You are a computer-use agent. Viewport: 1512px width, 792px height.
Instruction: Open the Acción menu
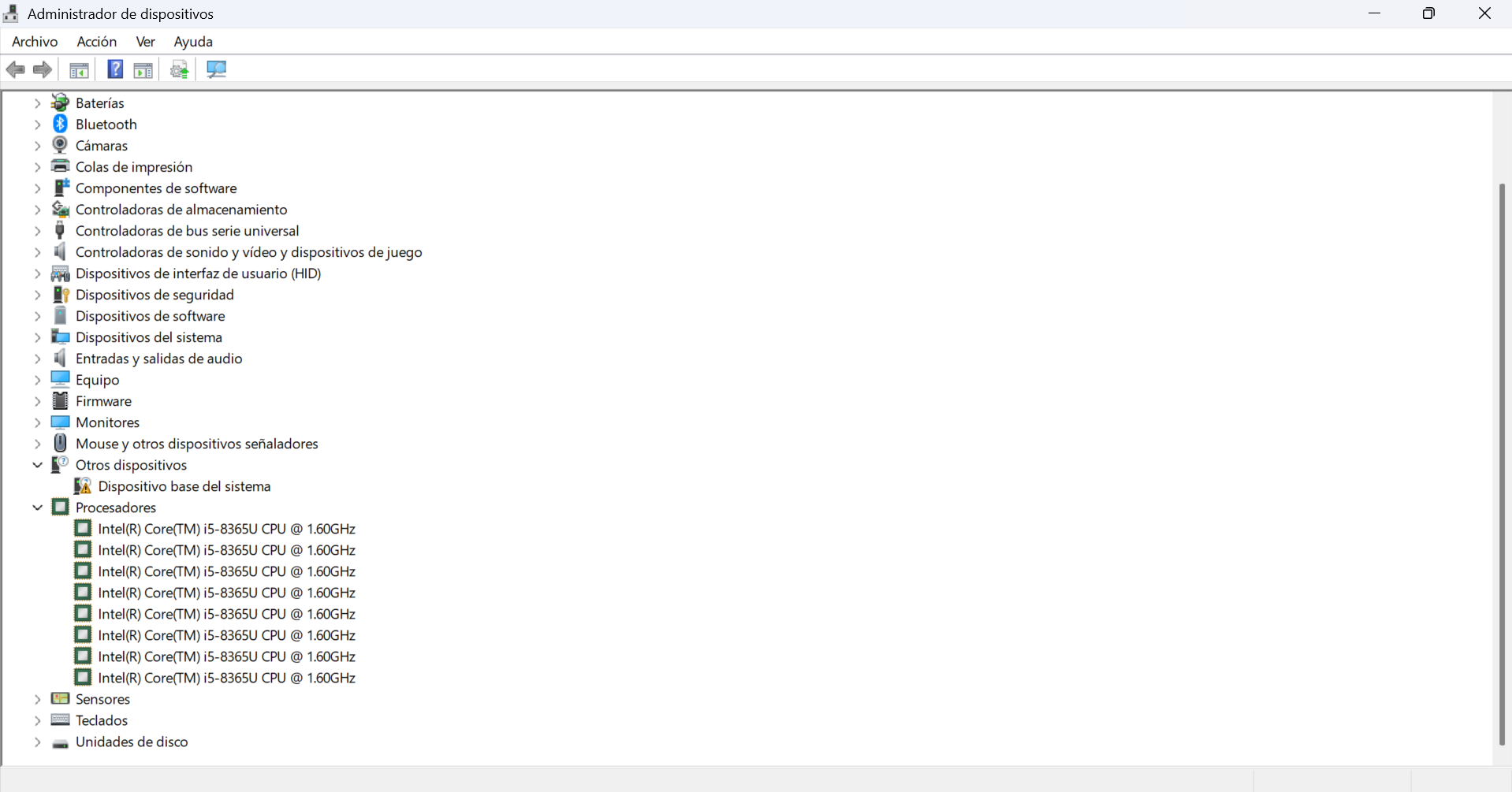pyautogui.click(x=96, y=42)
